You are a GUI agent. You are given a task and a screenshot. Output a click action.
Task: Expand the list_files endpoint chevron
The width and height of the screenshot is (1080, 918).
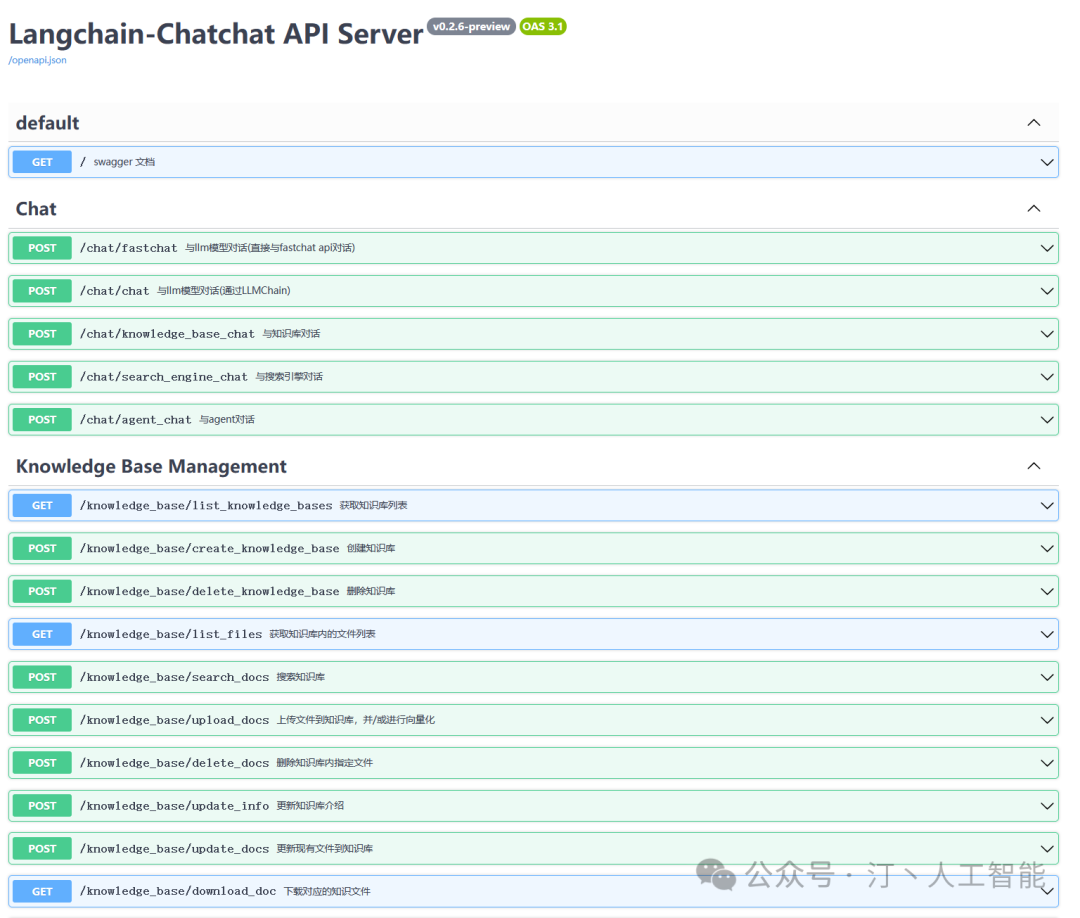[1046, 634]
